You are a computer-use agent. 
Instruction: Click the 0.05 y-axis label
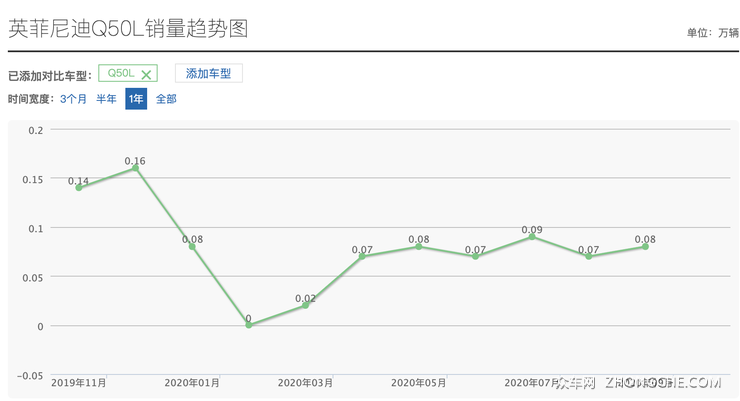[33, 277]
